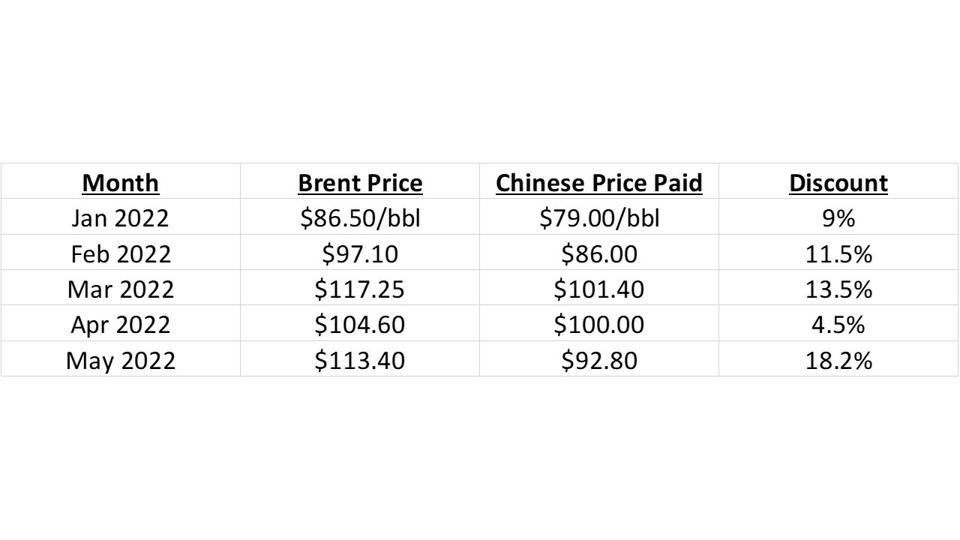Select the $86.50/bbl Brent price cell
Screen dimensions: 960x540
point(360,218)
